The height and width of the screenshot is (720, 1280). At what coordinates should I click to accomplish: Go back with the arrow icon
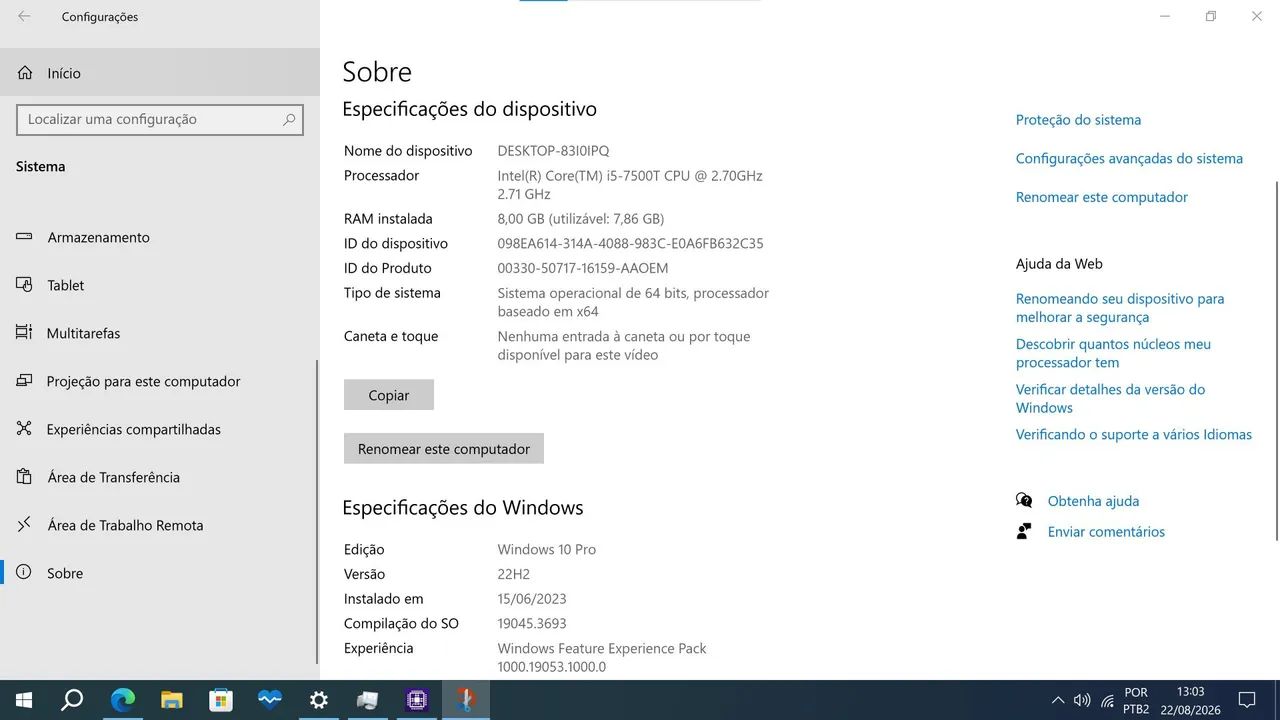click(x=24, y=17)
